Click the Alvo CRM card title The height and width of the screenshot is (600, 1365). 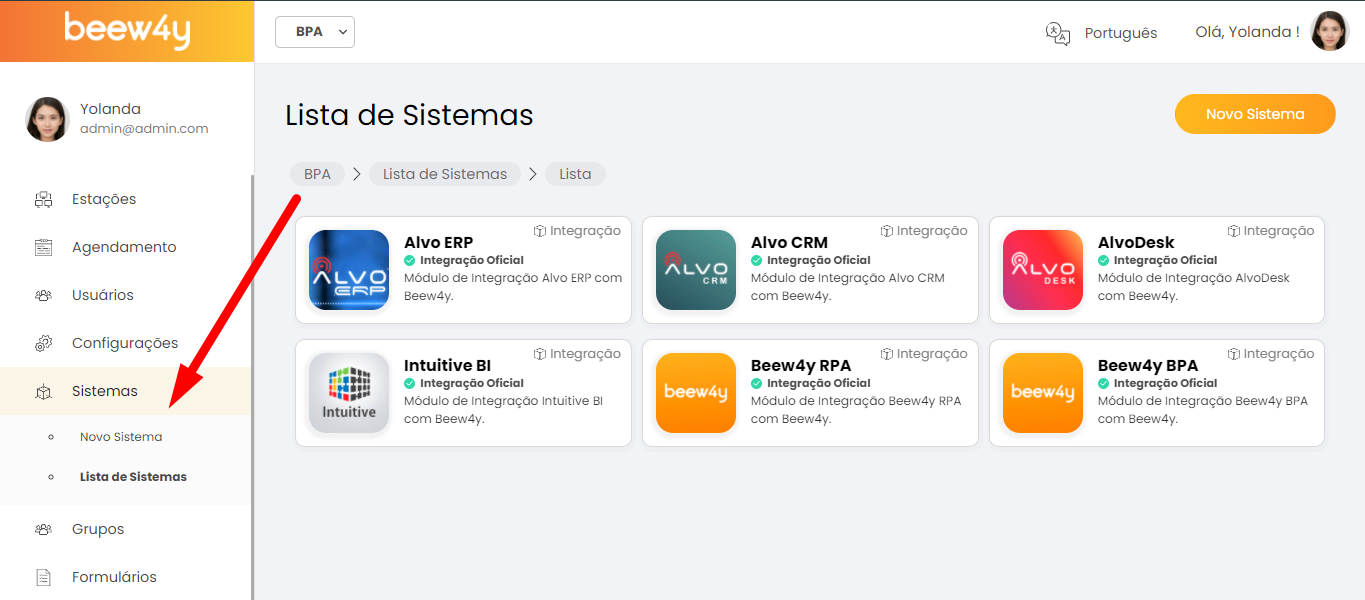point(789,242)
